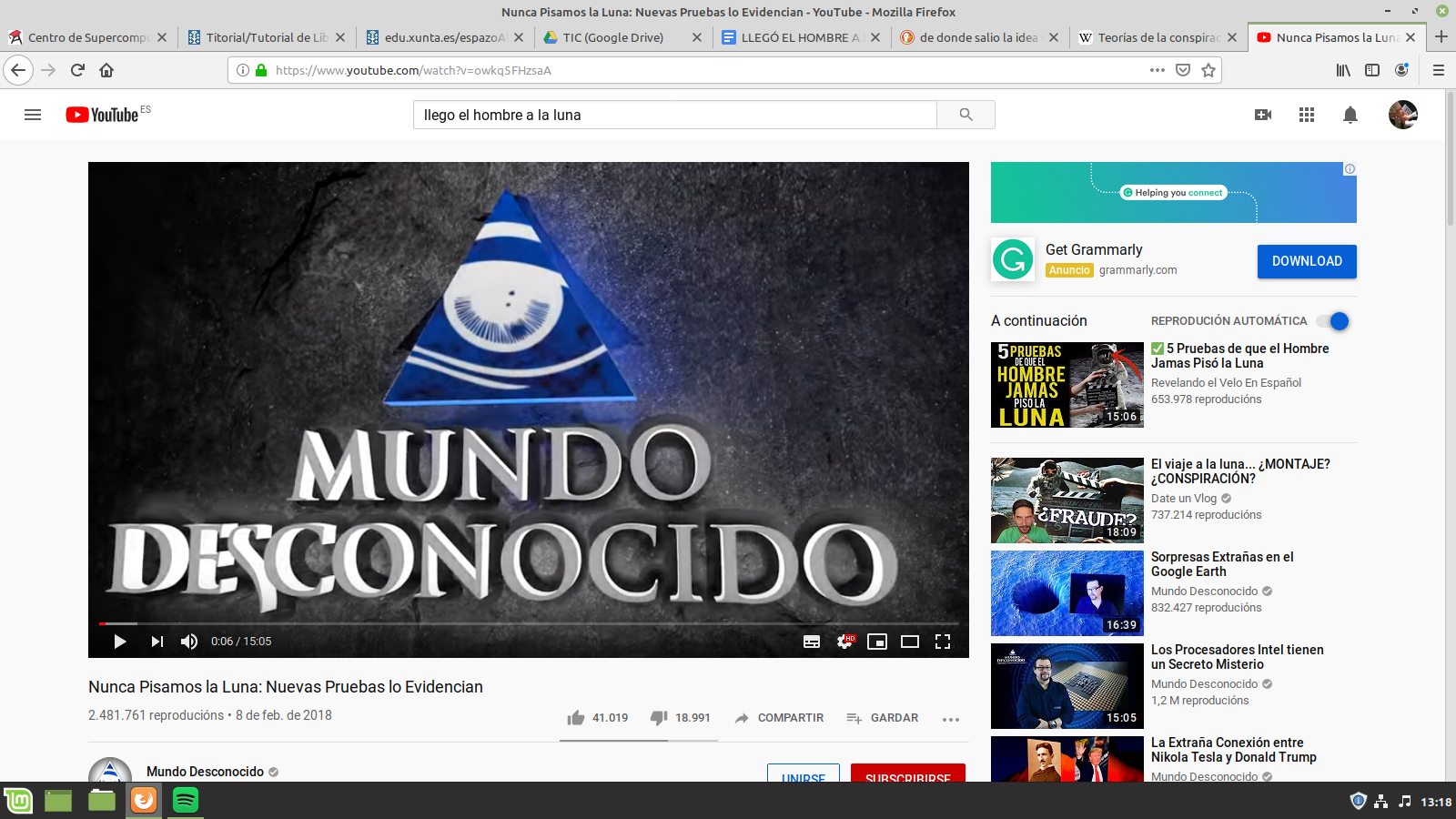Screen dimensions: 1456x819
Task: Mute the video volume
Action: (x=189, y=642)
